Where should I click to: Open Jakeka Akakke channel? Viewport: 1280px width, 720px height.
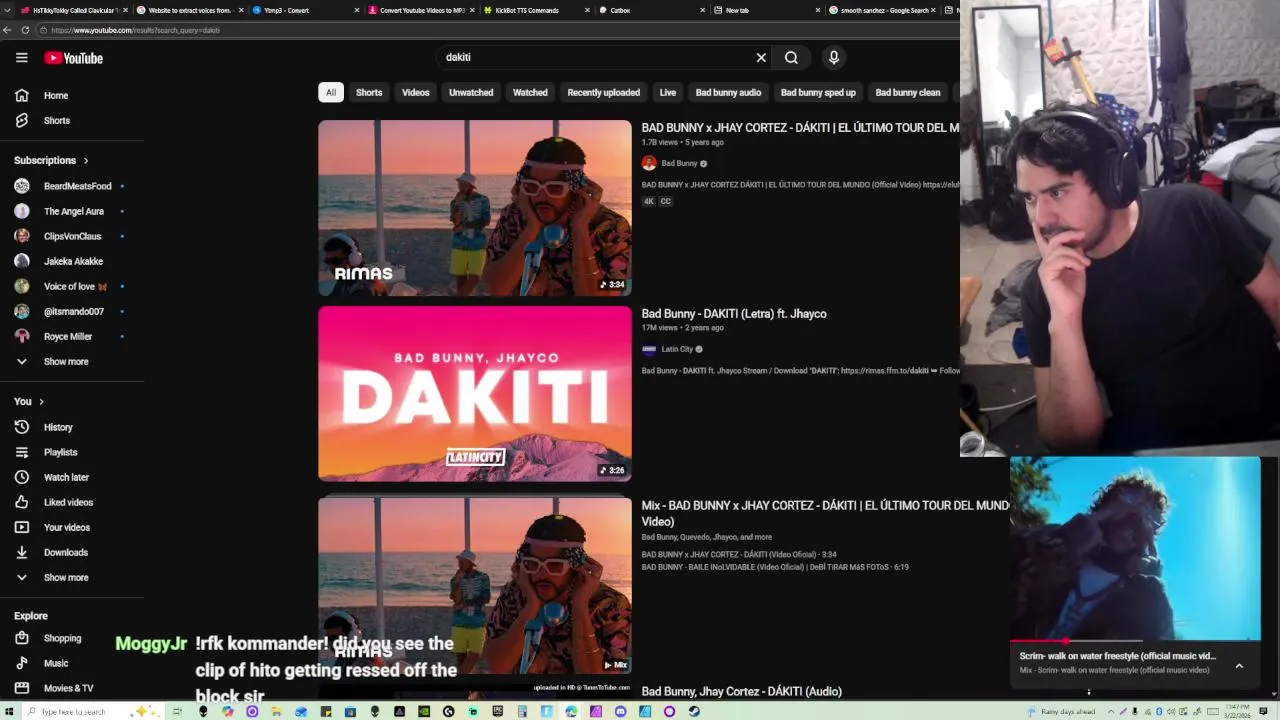tap(73, 261)
